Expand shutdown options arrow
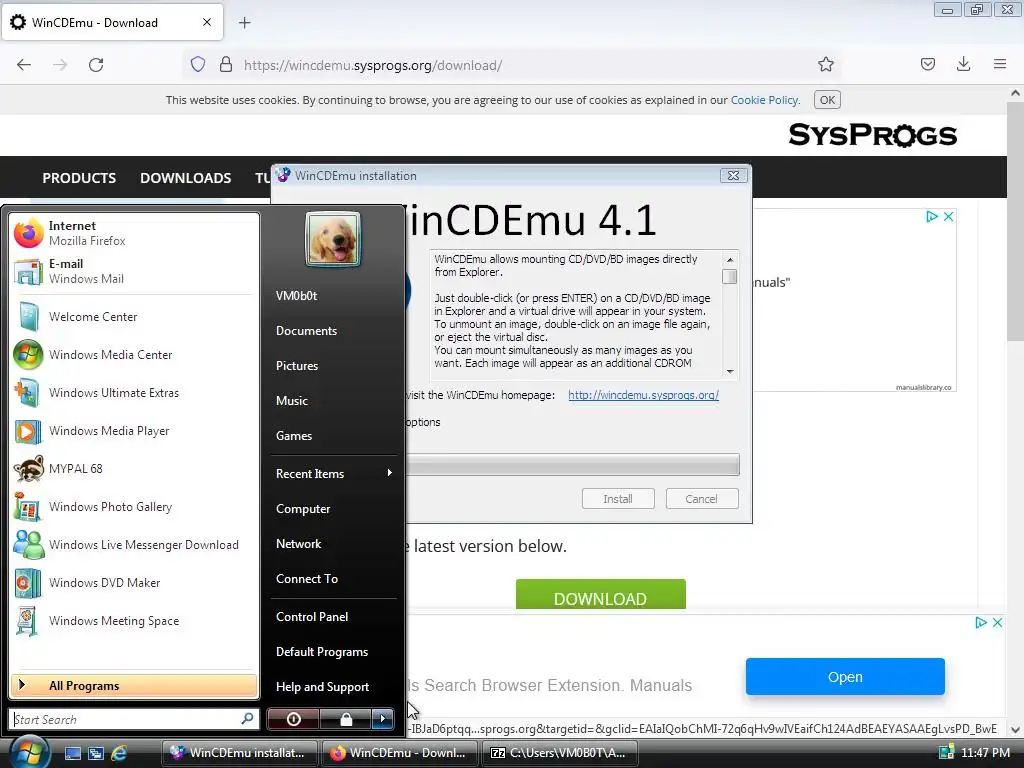 pos(383,719)
